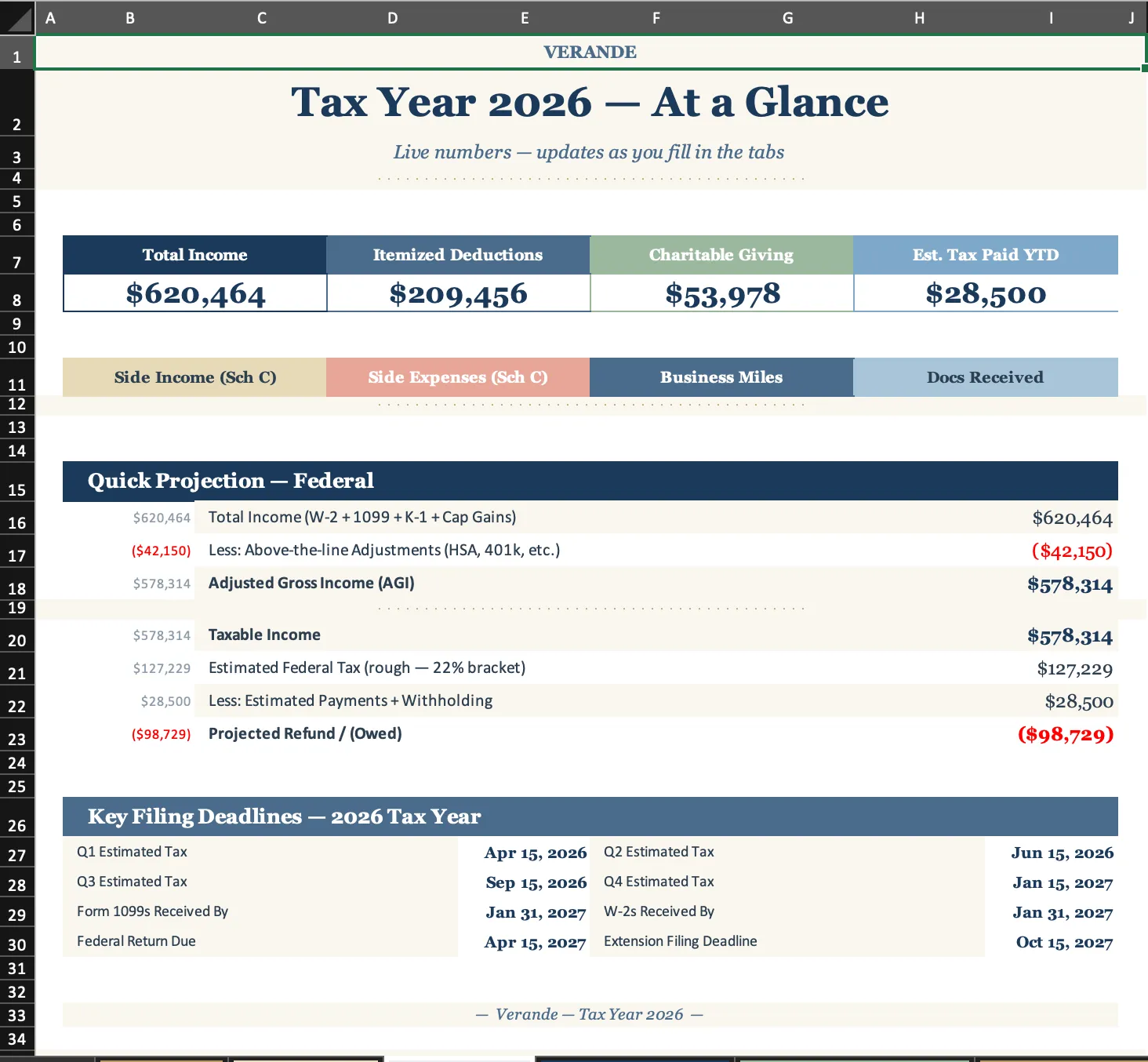Click the large $28,500 tax paid value
The image size is (1148, 1062).
click(x=986, y=293)
